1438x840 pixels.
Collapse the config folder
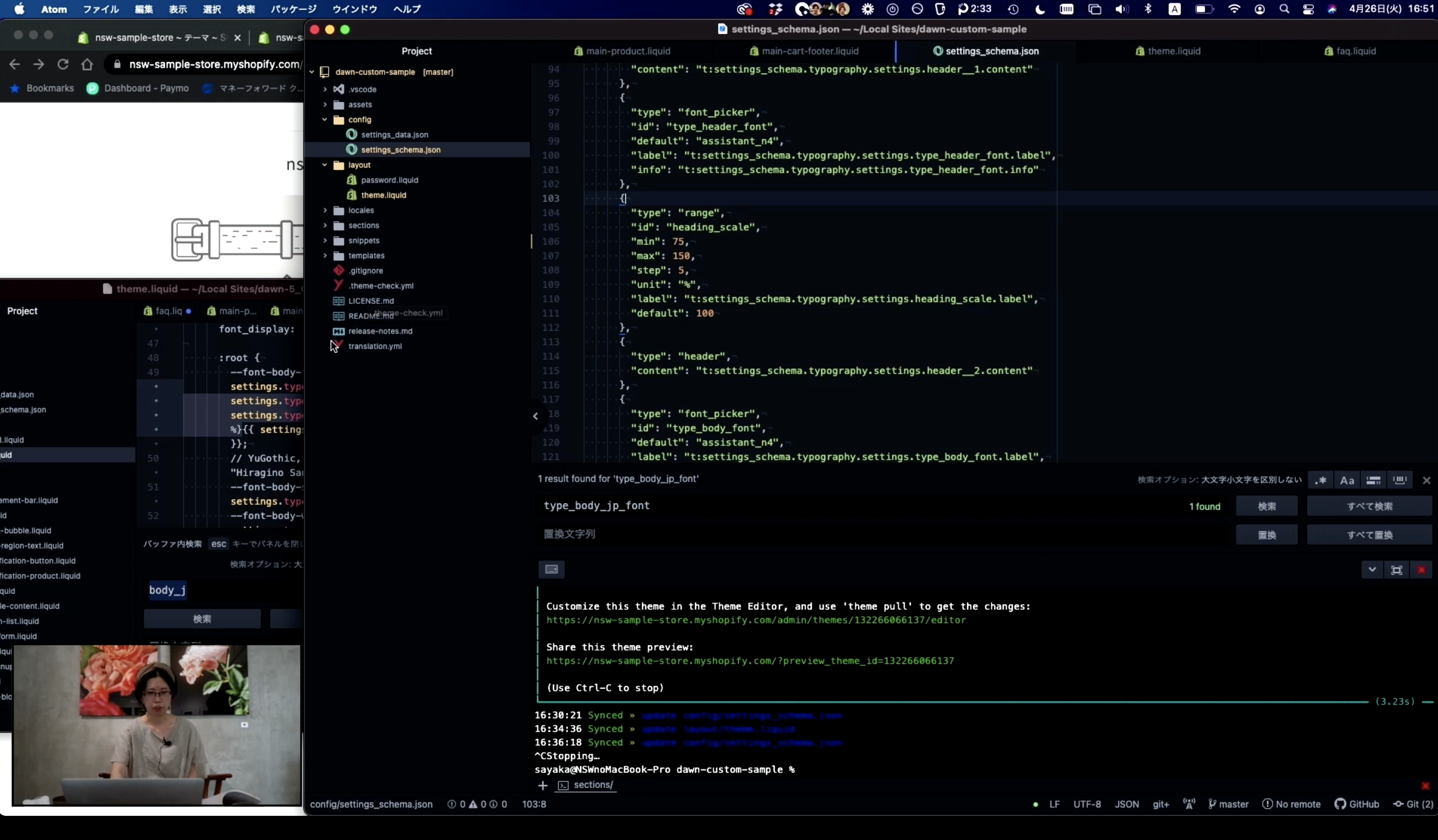click(x=324, y=120)
